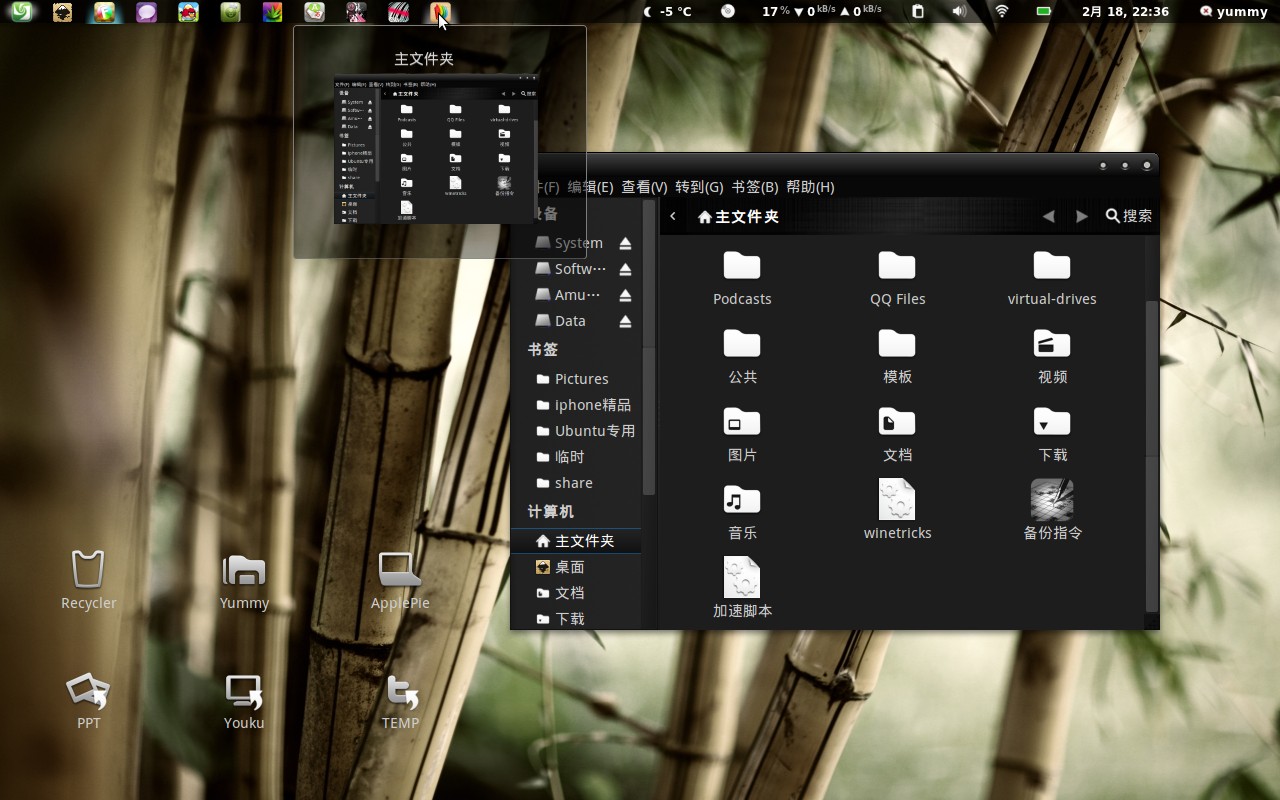
Task: Select the 视频 folder in file view
Action: coord(1052,355)
